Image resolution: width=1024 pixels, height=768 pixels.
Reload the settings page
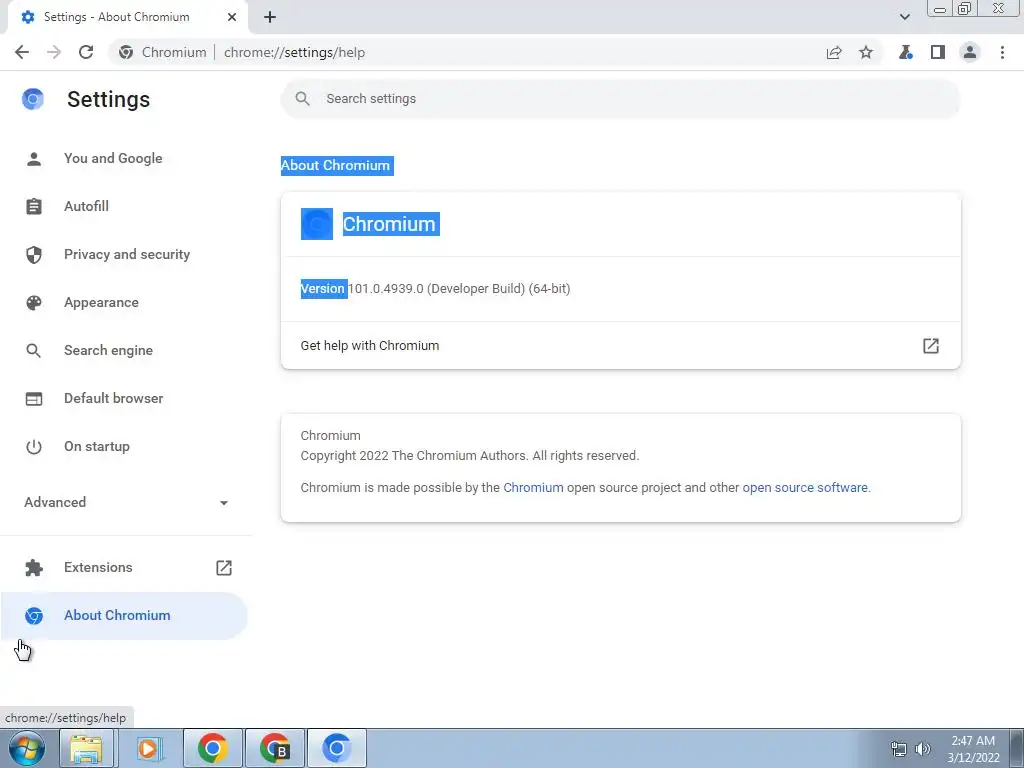pyautogui.click(x=86, y=52)
